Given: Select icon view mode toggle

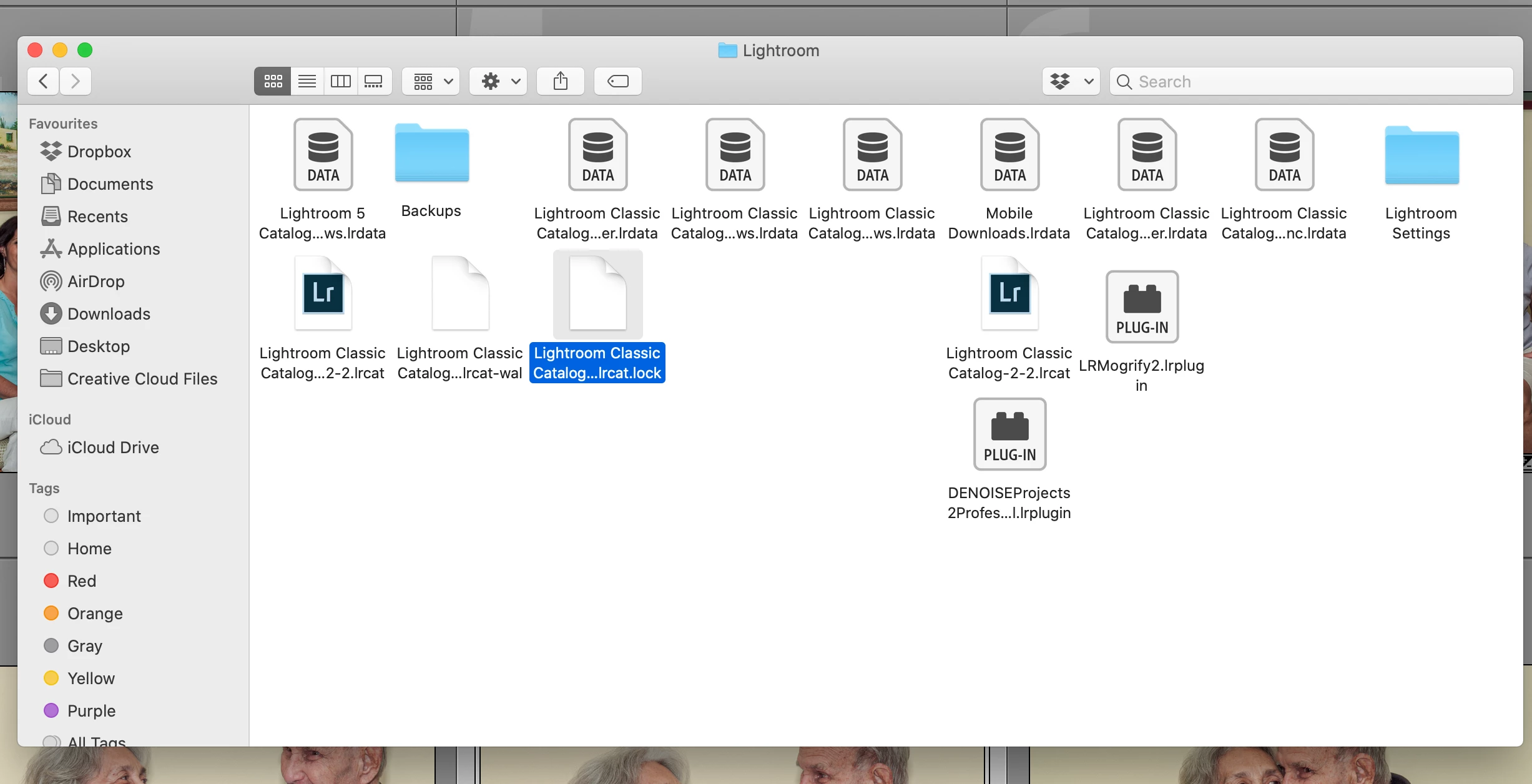Looking at the screenshot, I should (x=273, y=81).
